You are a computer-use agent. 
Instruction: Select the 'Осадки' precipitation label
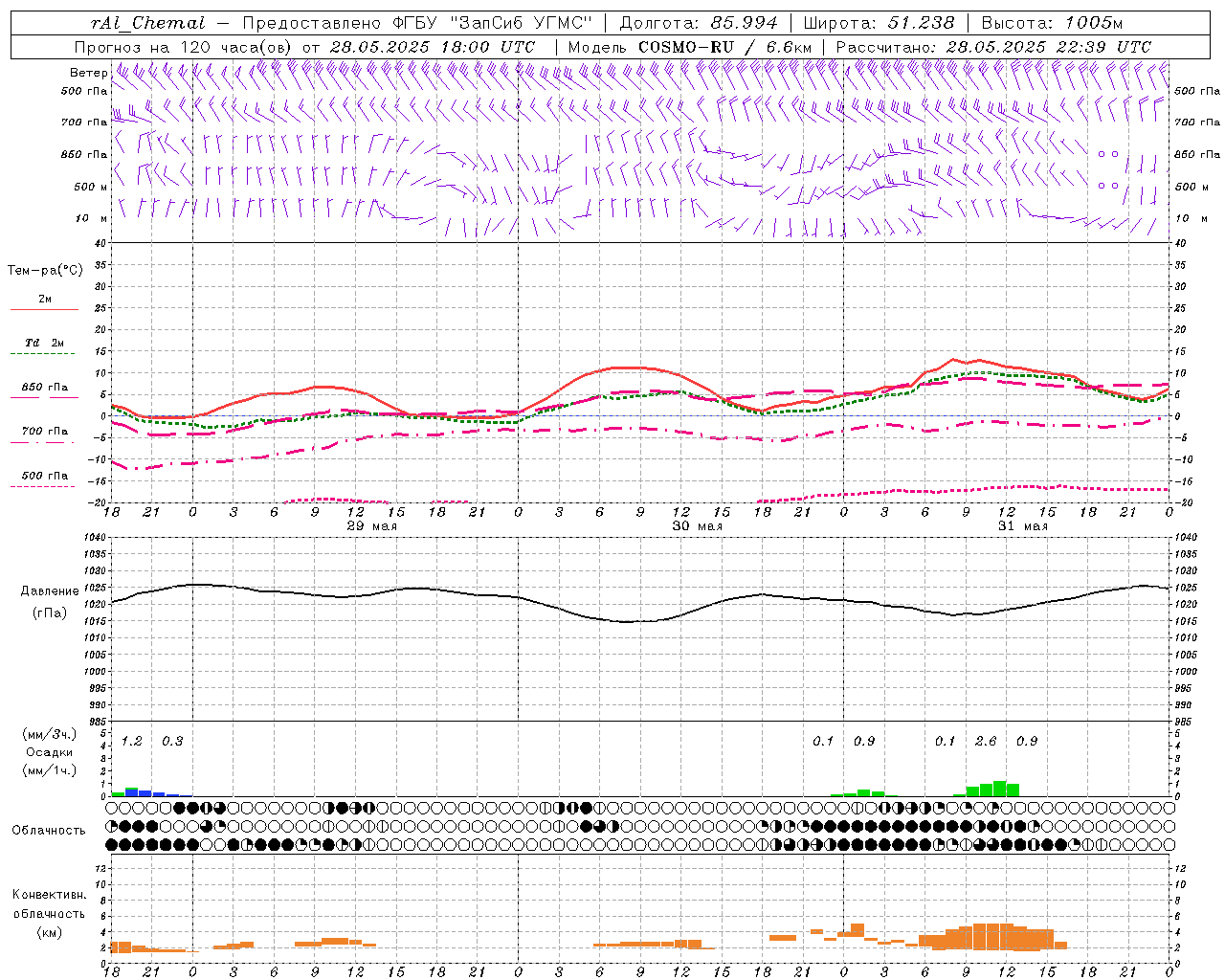tap(49, 752)
